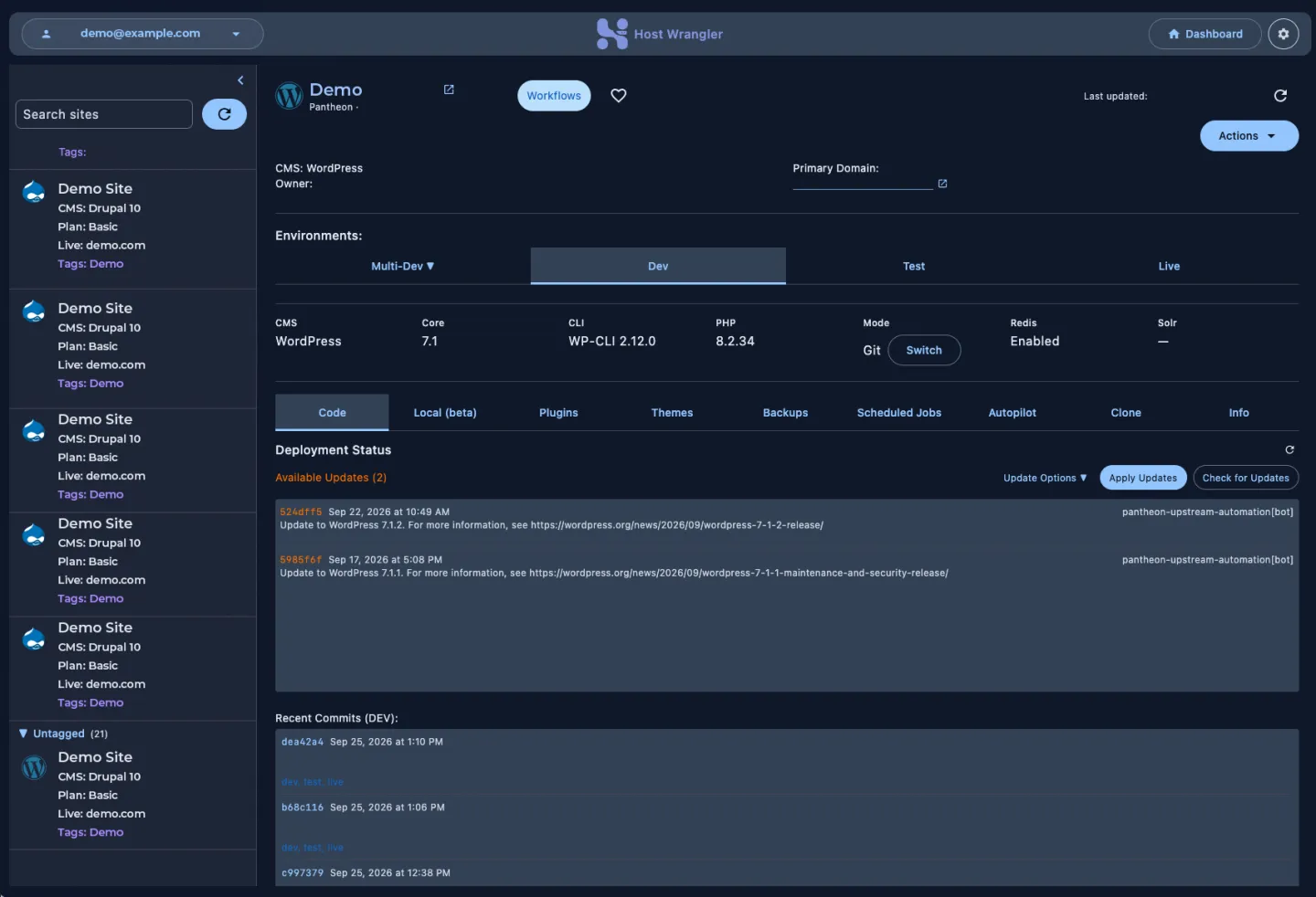
Task: Click the Tags: filter label in sidebar
Action: coord(72,152)
